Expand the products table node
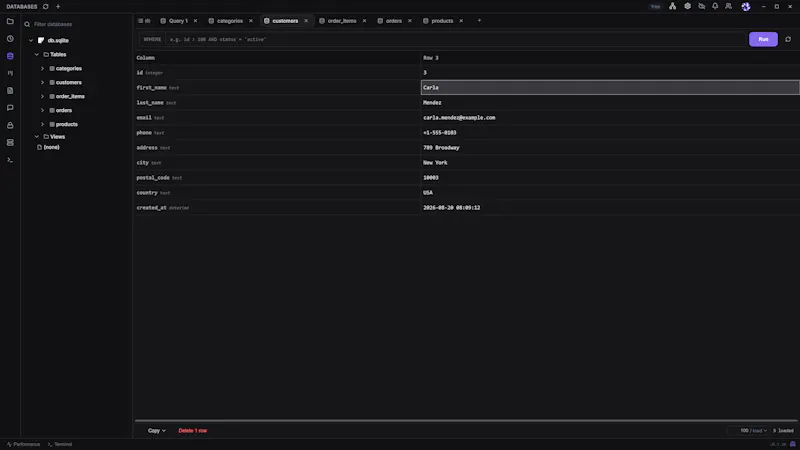Viewport: 800px width, 450px height. 42,124
